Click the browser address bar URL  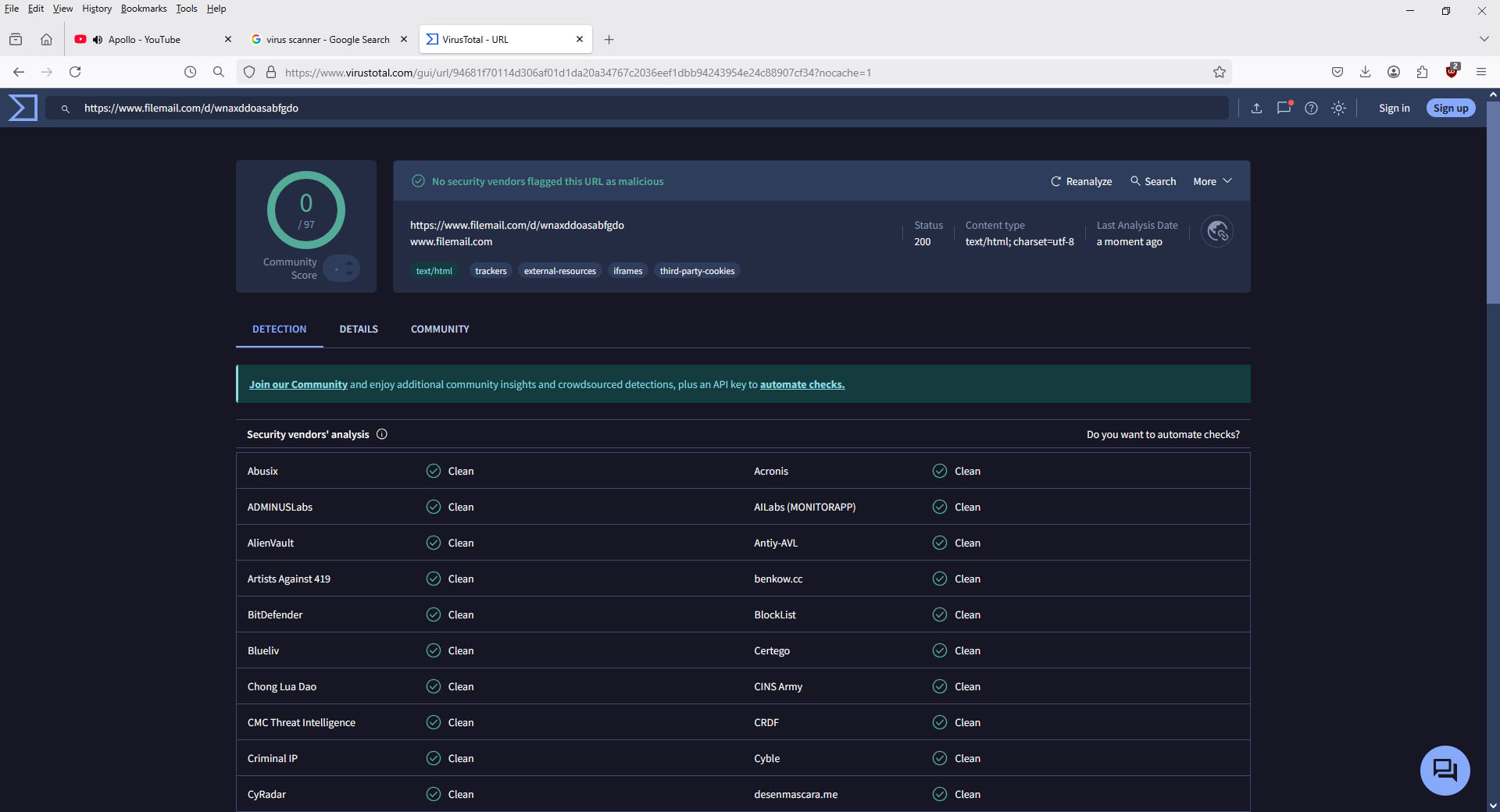578,73
